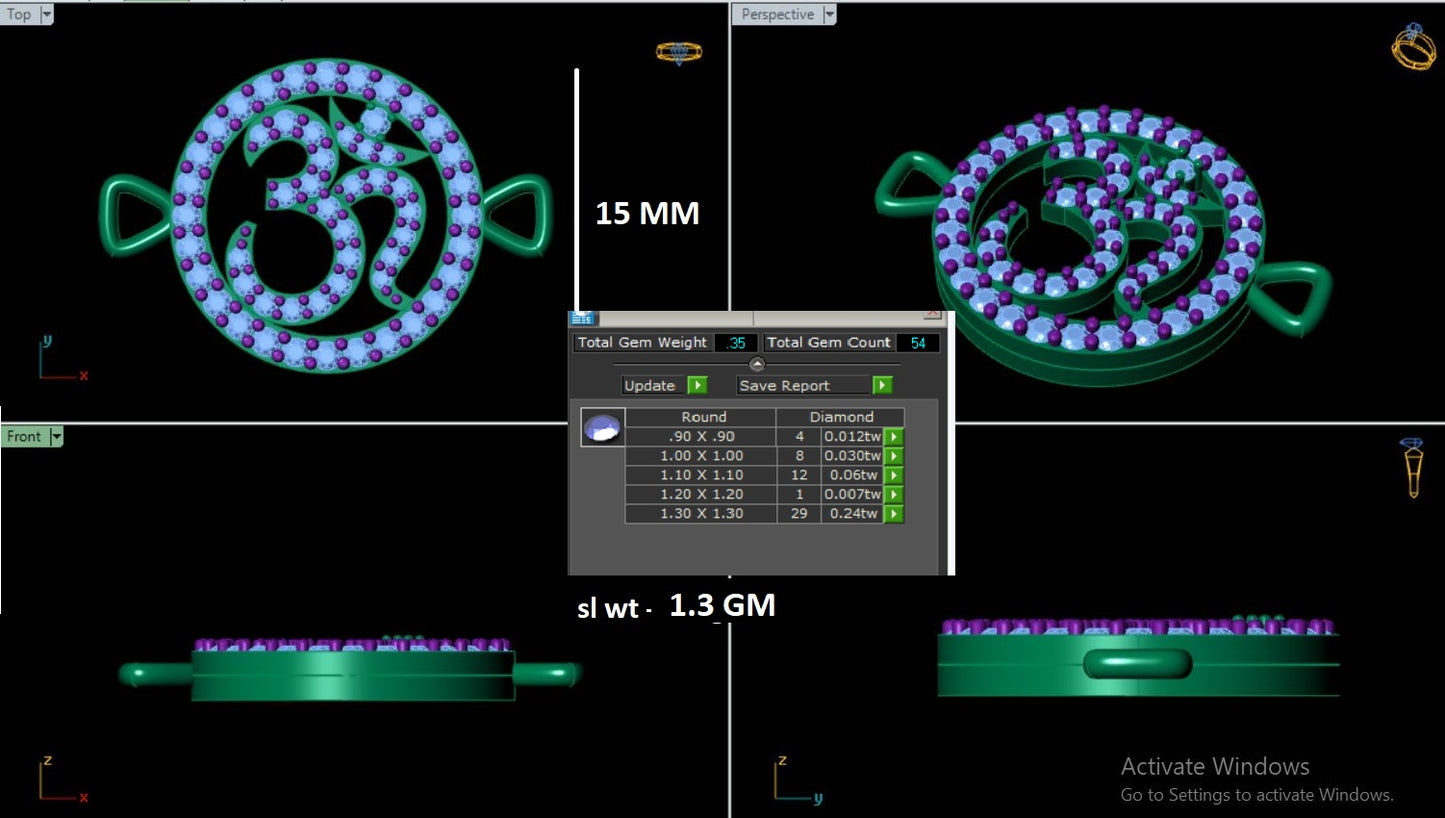
Task: Select the 1.30 X 1.30 size cell
Action: (x=701, y=513)
